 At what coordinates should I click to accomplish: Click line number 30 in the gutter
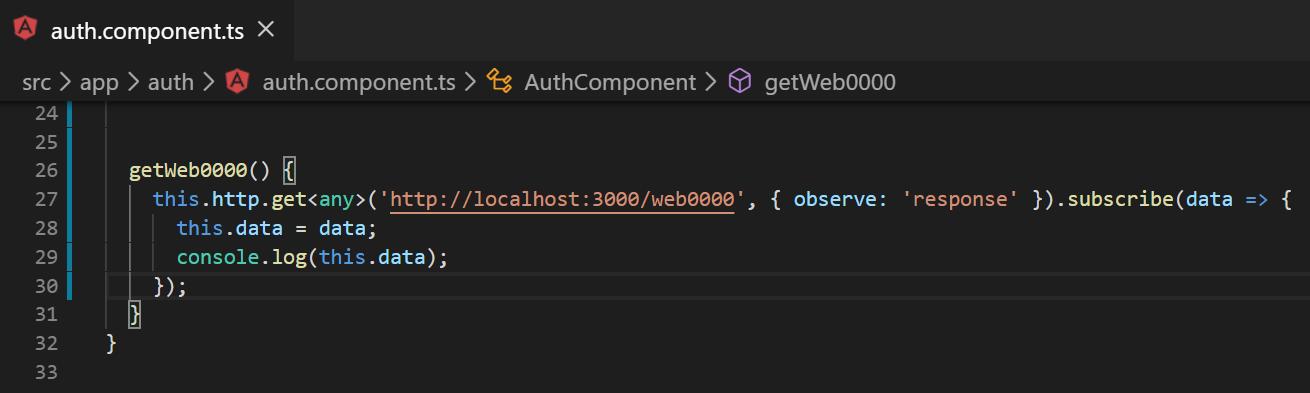[46, 286]
